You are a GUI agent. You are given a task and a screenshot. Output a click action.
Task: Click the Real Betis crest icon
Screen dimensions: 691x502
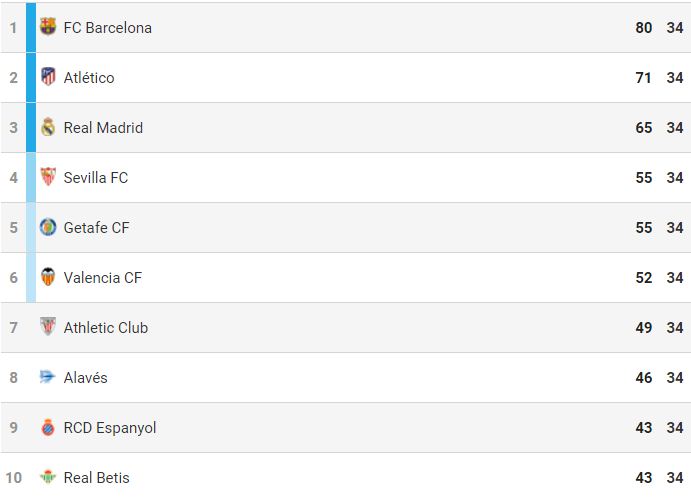click(48, 478)
